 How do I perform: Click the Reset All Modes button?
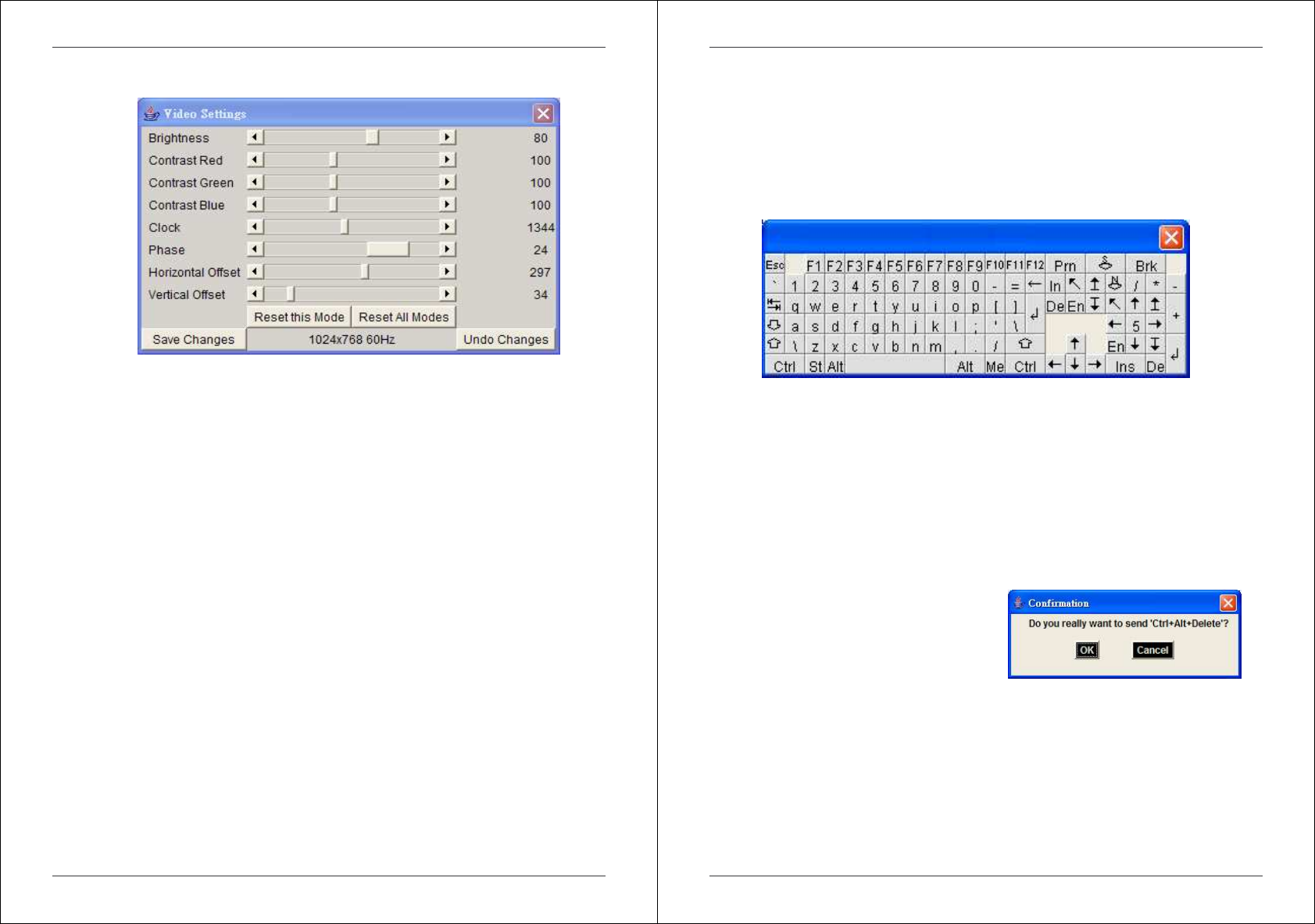(404, 317)
